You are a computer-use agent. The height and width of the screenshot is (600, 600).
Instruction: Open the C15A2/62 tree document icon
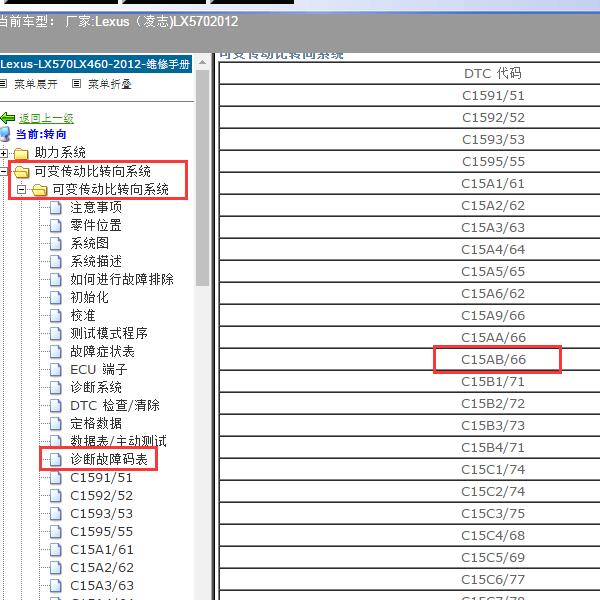click(x=56, y=567)
